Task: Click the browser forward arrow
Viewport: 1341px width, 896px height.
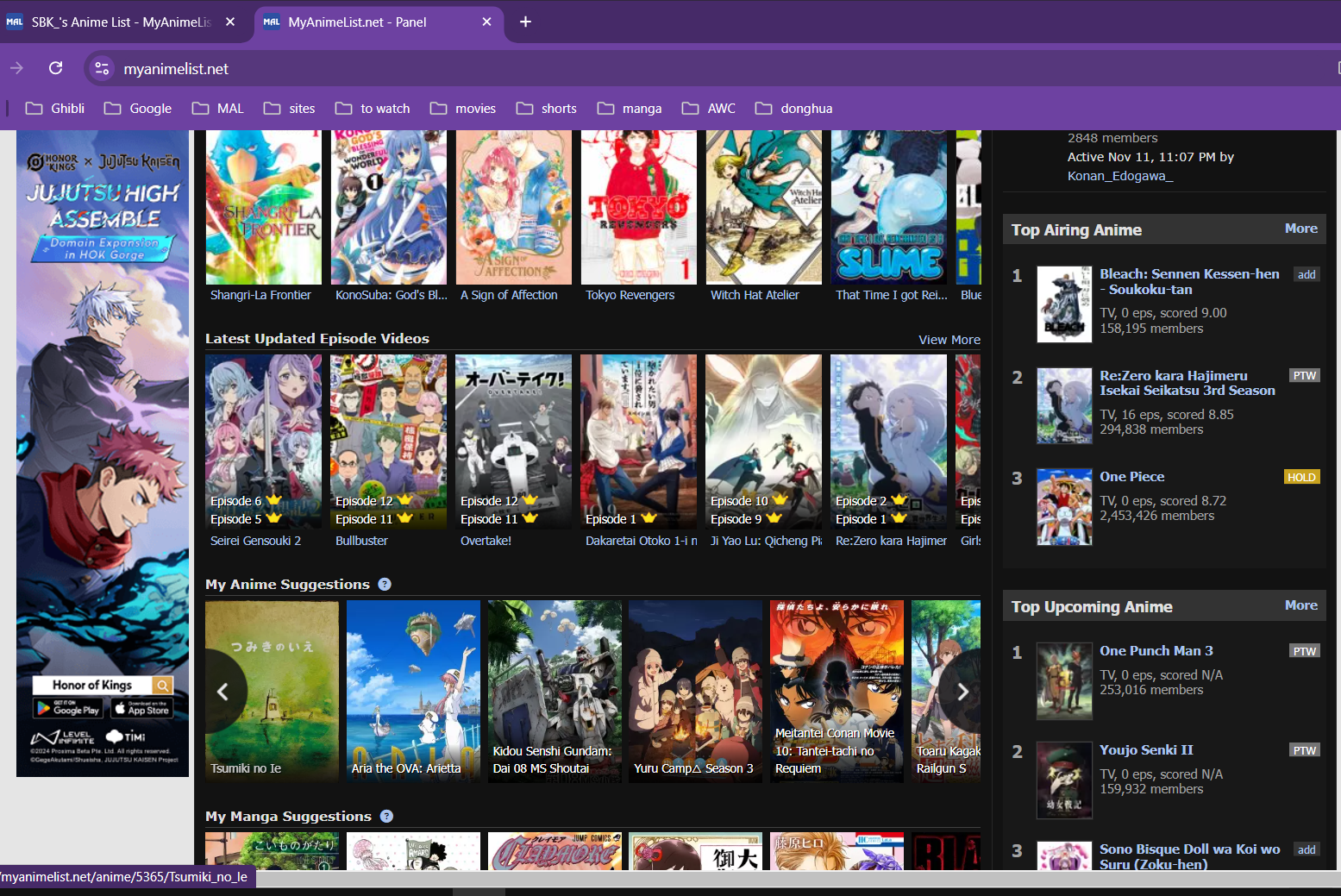Action: tap(16, 68)
